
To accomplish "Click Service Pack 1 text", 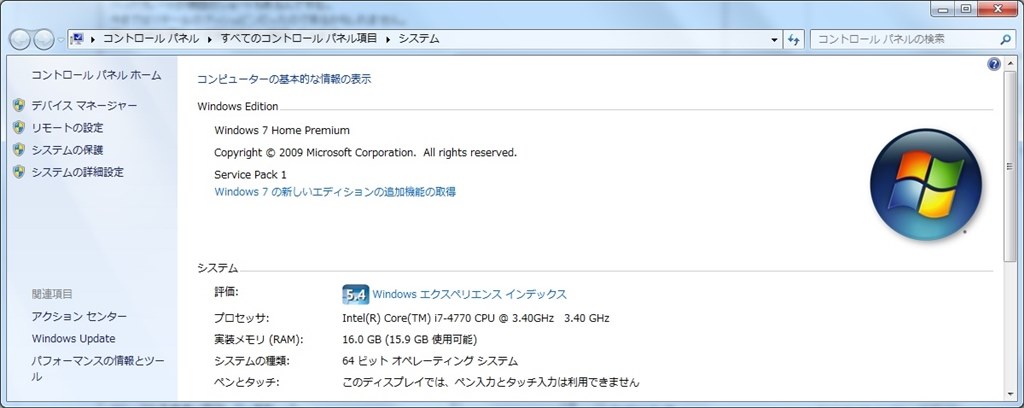I will (250, 175).
